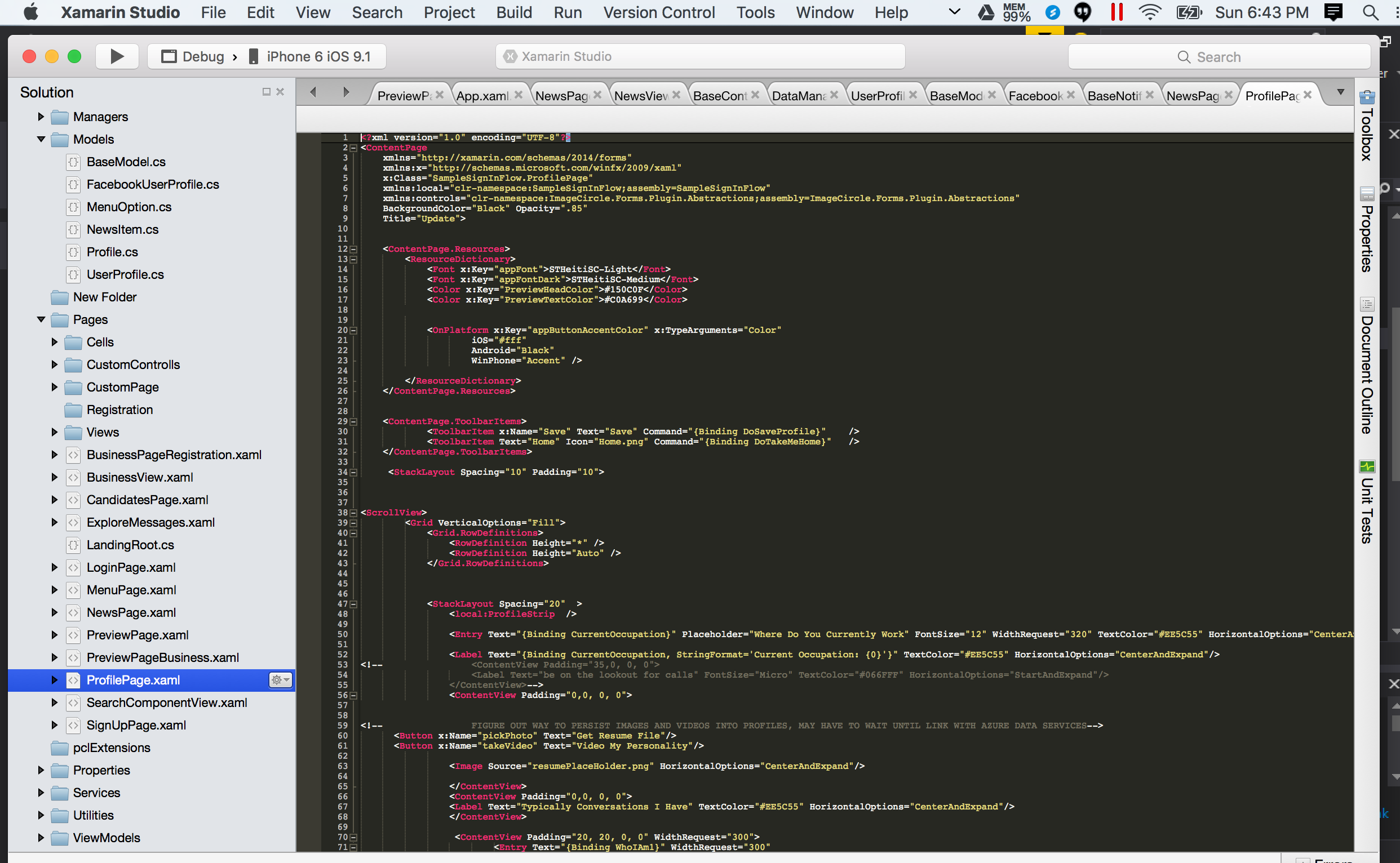Screen dimensions: 1400x863
Task: Collapse the StackLayout fold at line 34
Action: (353, 473)
